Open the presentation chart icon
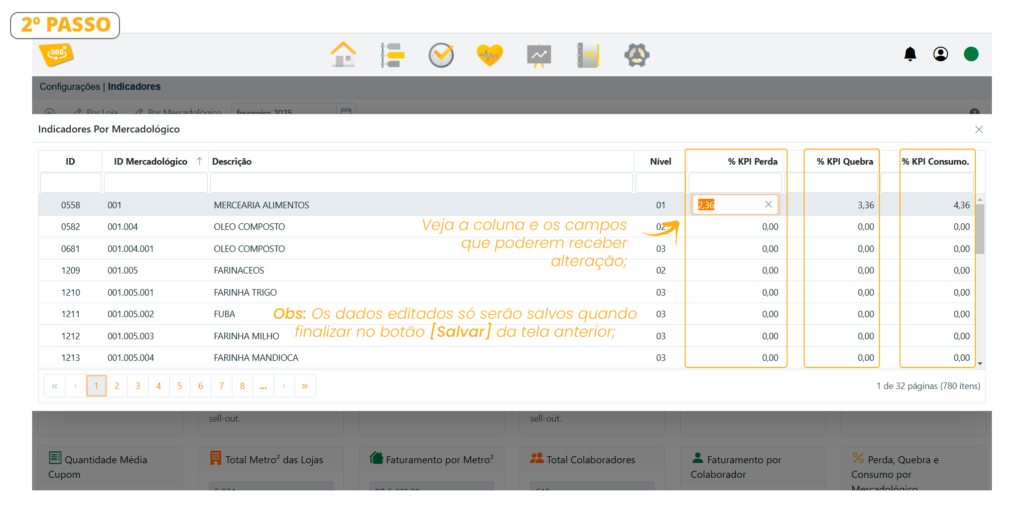Screen dimensions: 1024x523 pyautogui.click(x=539, y=55)
